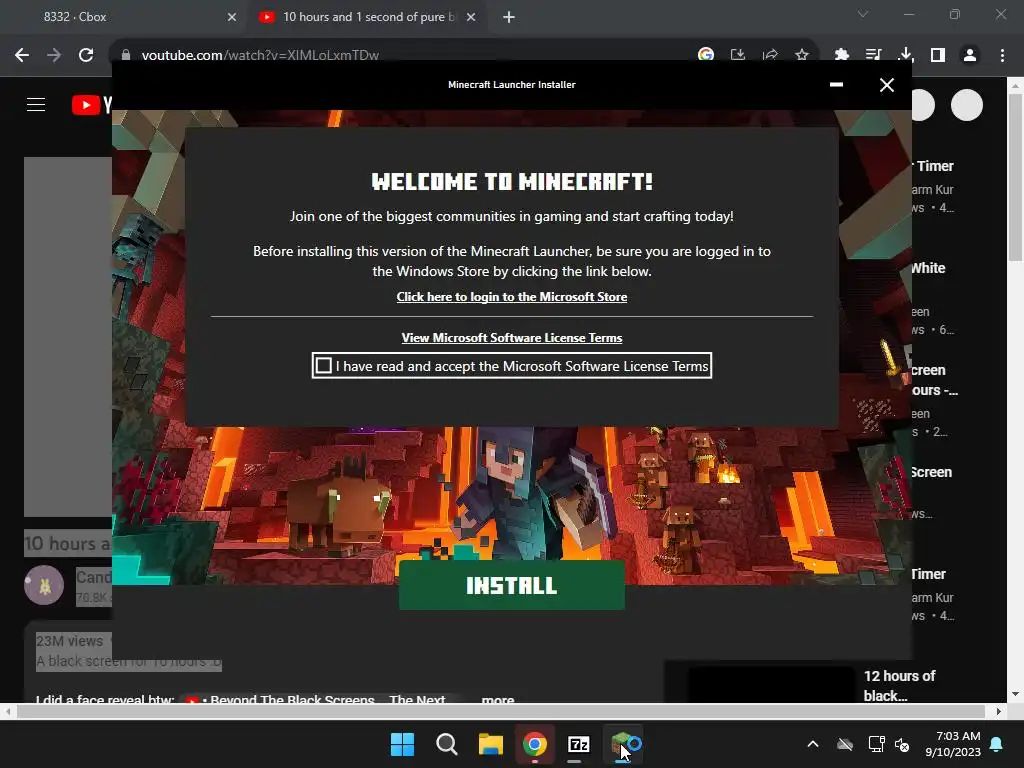Minimize the Minecraft Launcher Installer window
This screenshot has width=1024, height=768.
(x=836, y=85)
